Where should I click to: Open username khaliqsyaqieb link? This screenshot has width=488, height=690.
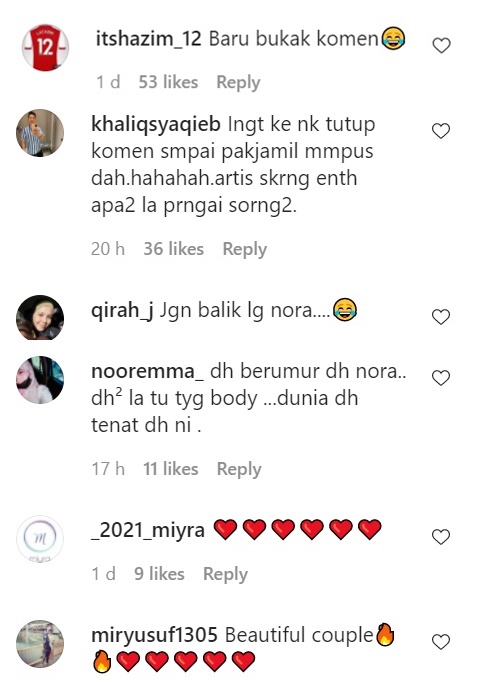point(155,125)
